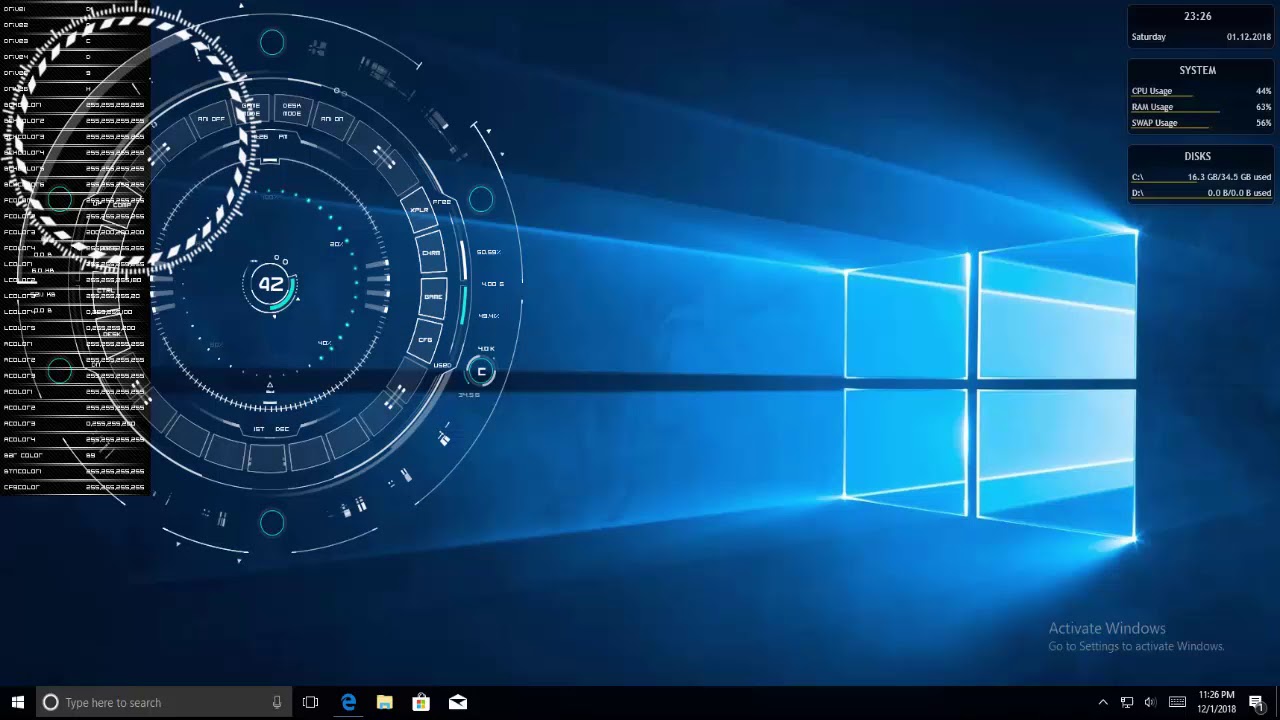This screenshot has height=720, width=1280.
Task: Click '16.3 GB/34.5 GB used' text
Action: coord(1229,177)
